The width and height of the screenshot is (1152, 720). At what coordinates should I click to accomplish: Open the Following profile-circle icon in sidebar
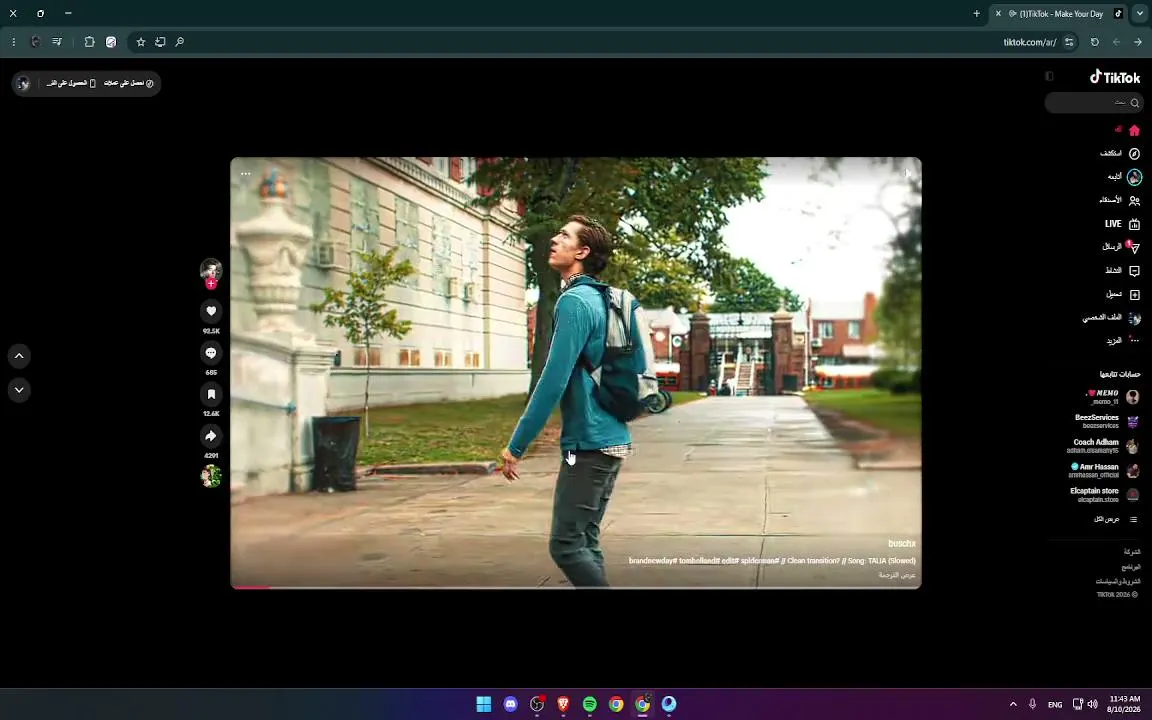(1134, 177)
